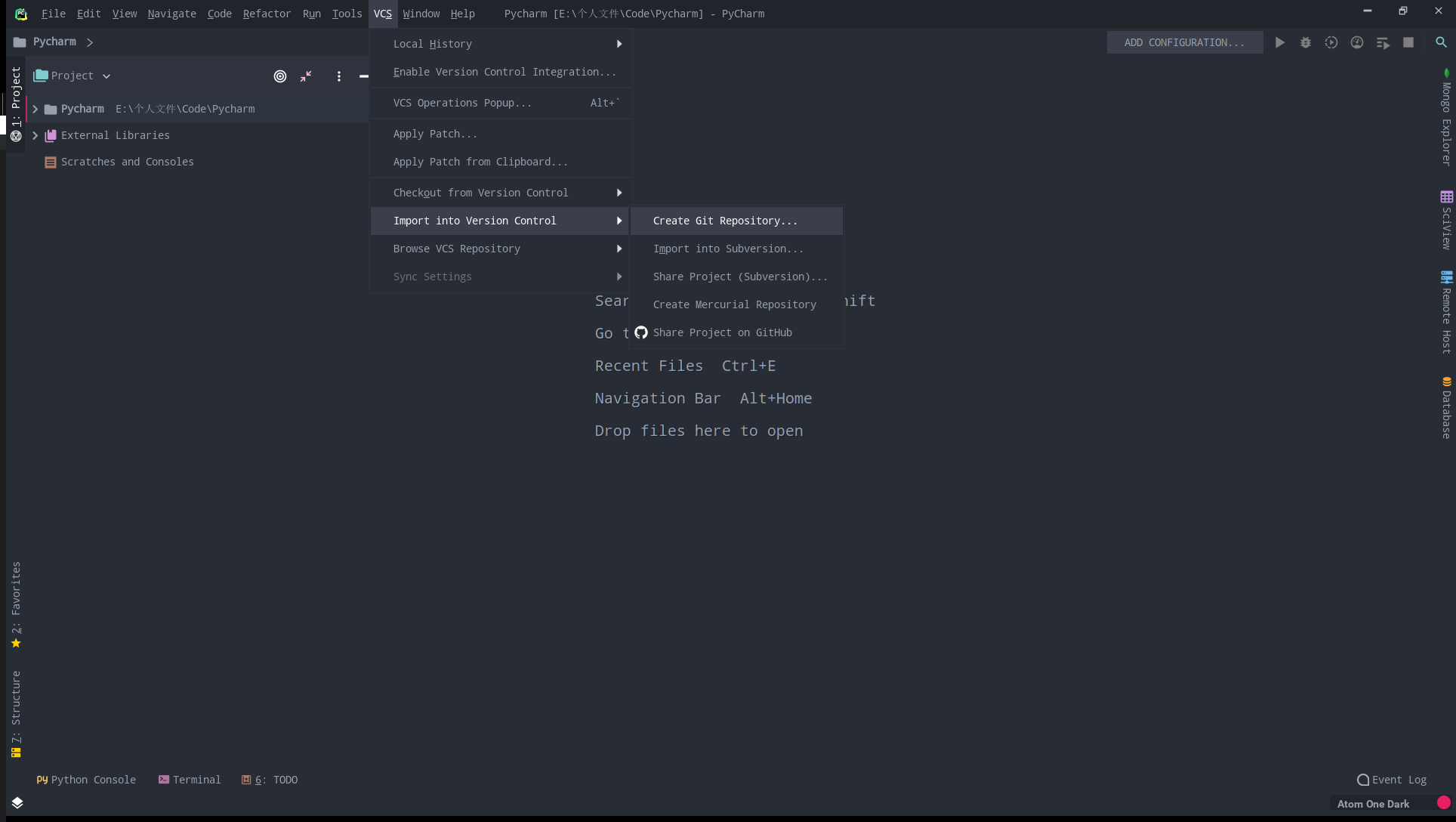Click the Run play icon in toolbar

tap(1279, 42)
